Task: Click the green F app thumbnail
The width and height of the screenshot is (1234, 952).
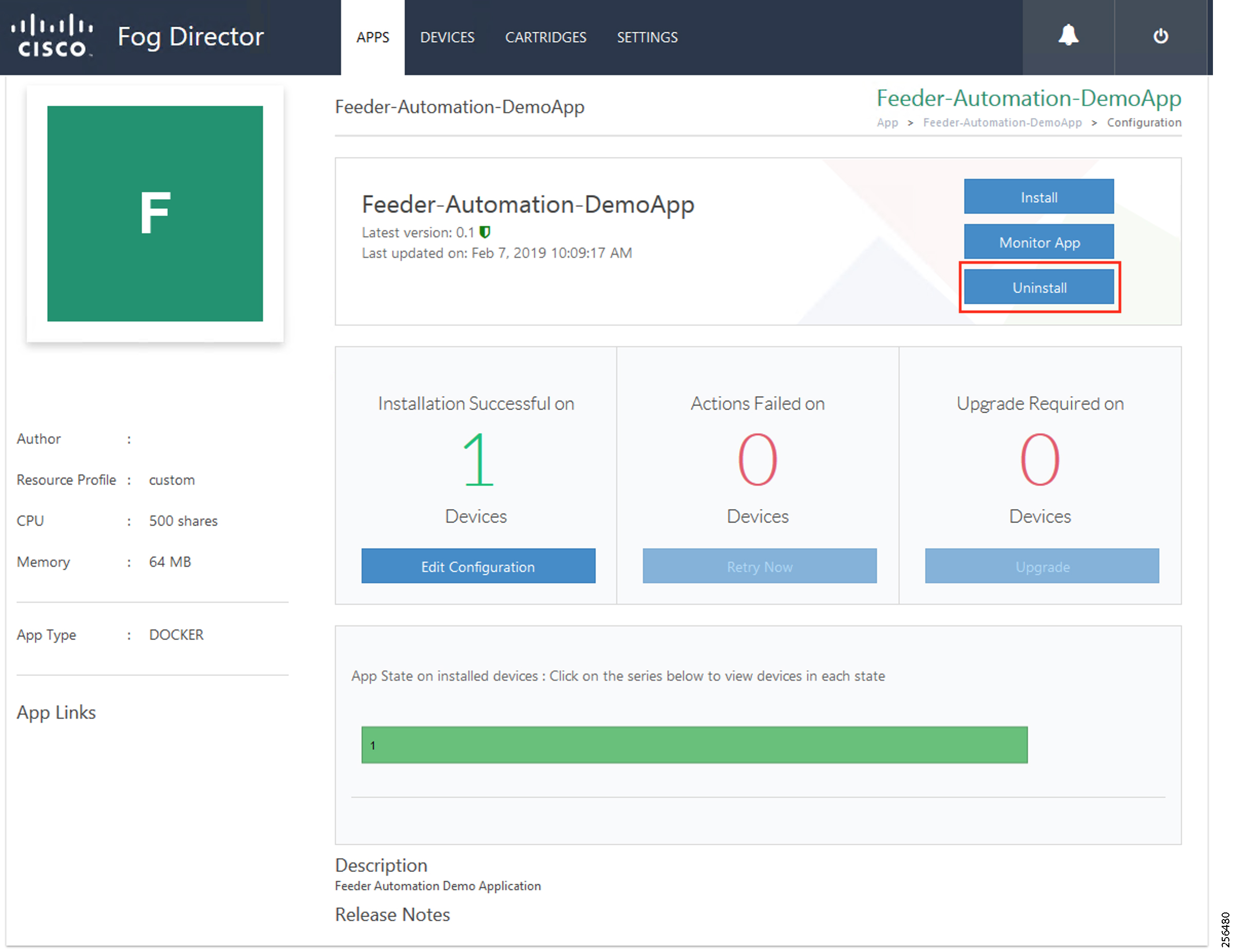Action: [x=155, y=214]
